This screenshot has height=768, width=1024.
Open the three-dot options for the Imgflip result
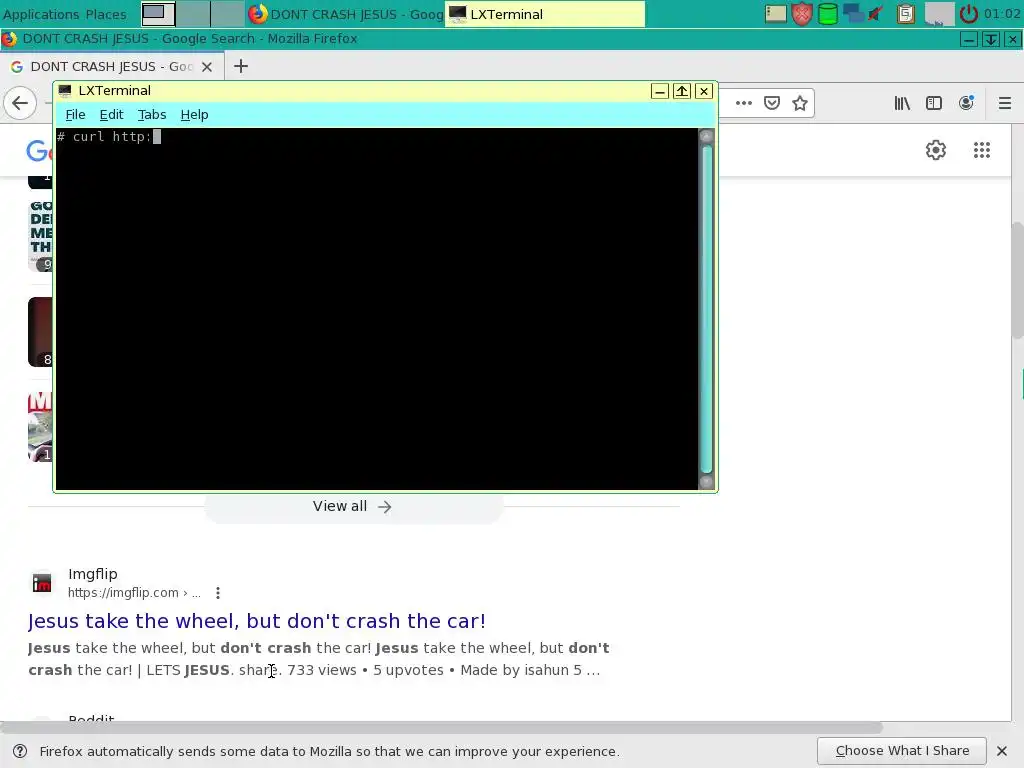217,593
